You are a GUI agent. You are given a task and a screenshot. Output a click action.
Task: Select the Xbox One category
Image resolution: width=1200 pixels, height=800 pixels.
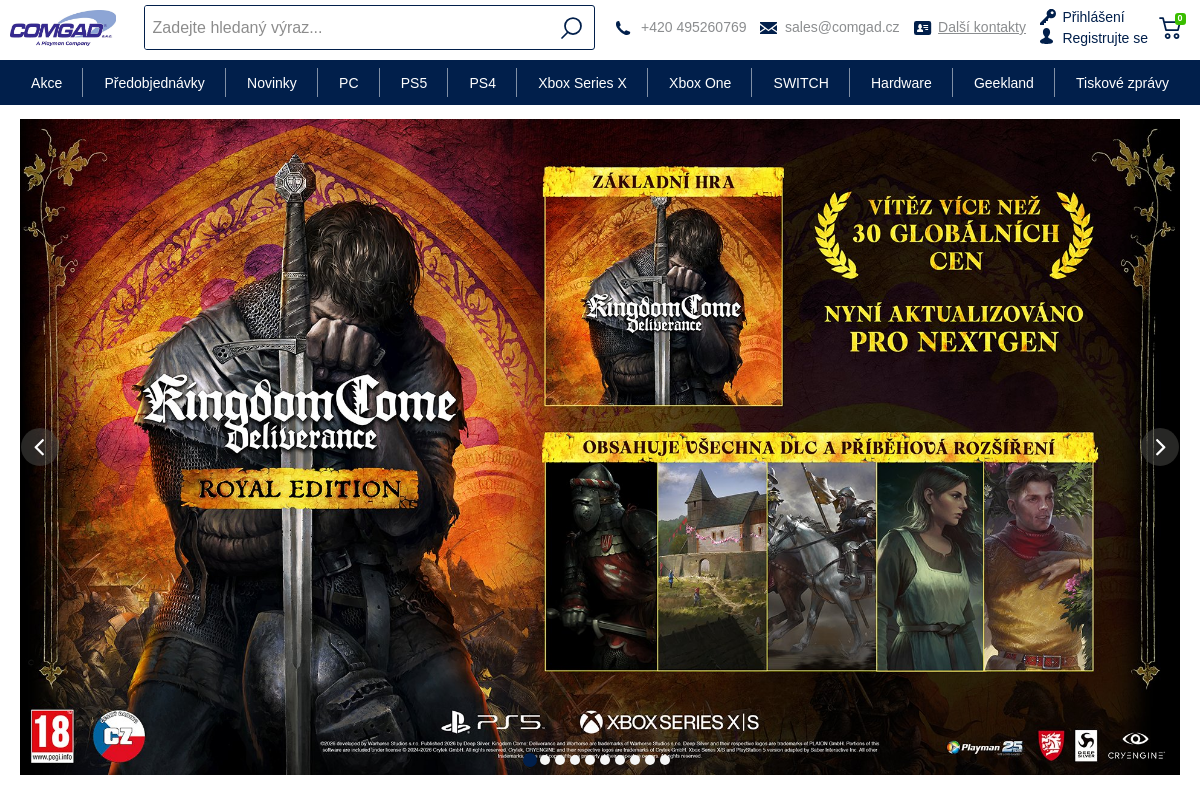coord(700,83)
